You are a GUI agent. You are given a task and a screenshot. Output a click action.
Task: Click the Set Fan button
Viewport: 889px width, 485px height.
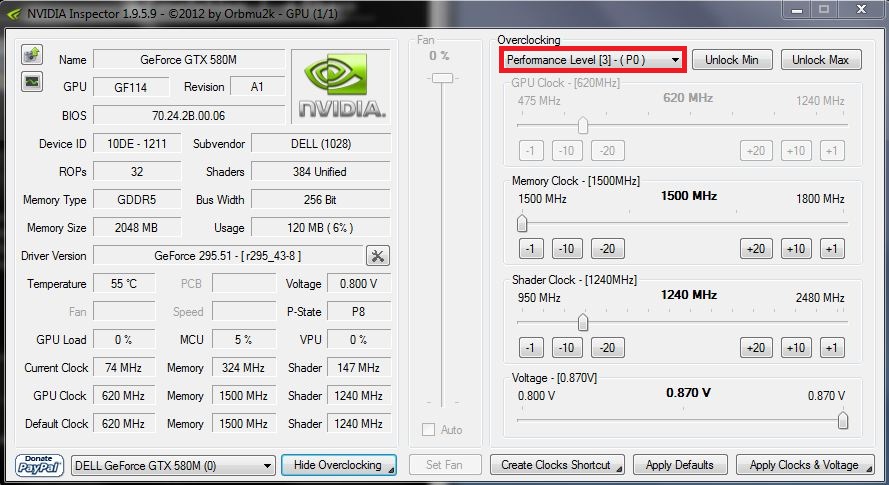point(444,465)
